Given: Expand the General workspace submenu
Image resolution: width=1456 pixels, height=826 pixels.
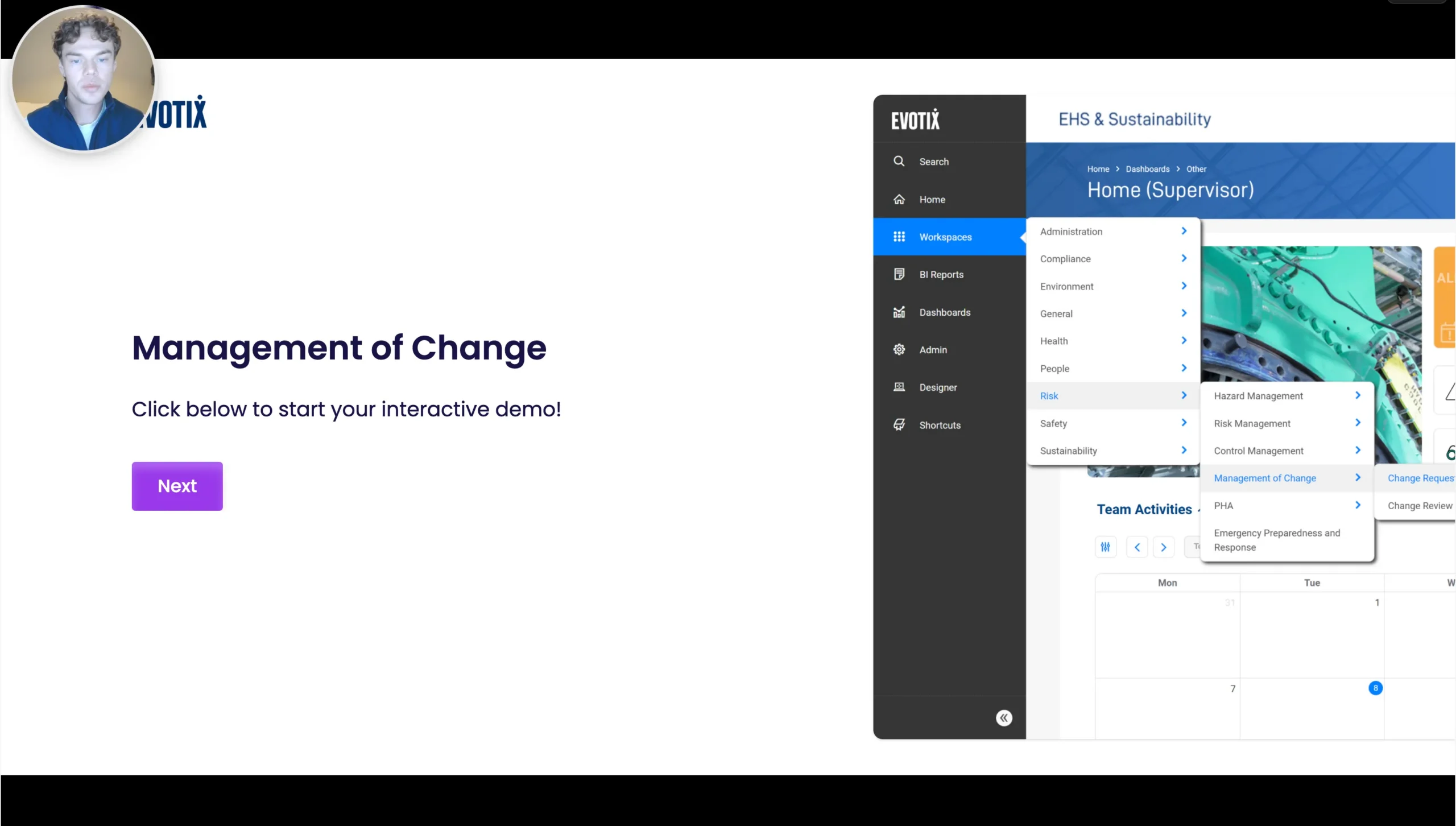Looking at the screenshot, I should [1113, 313].
